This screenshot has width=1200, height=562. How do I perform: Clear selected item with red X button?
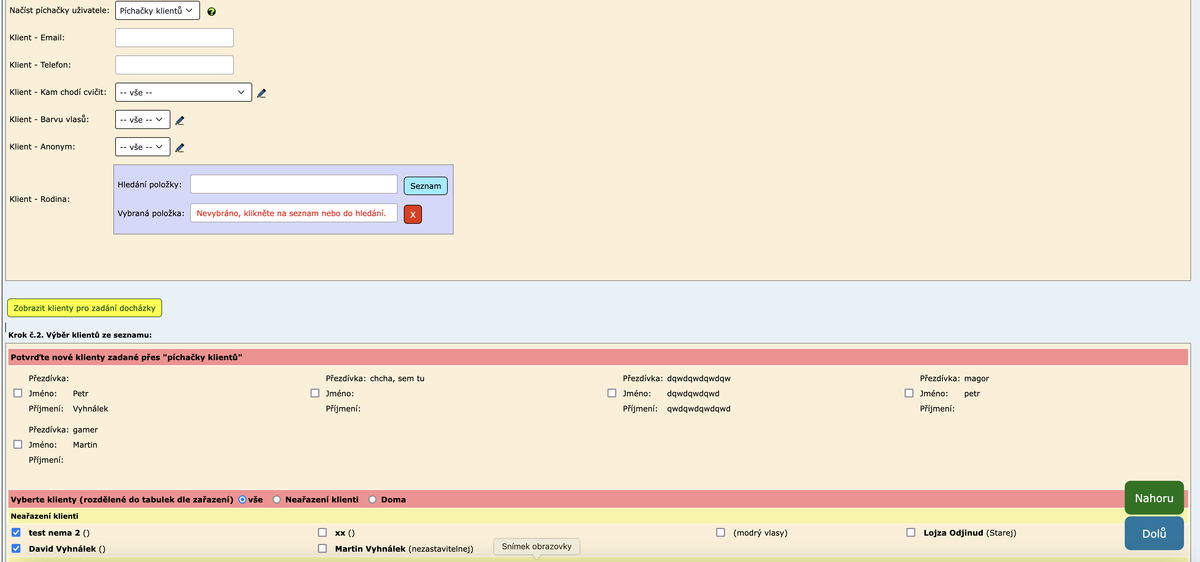414,214
